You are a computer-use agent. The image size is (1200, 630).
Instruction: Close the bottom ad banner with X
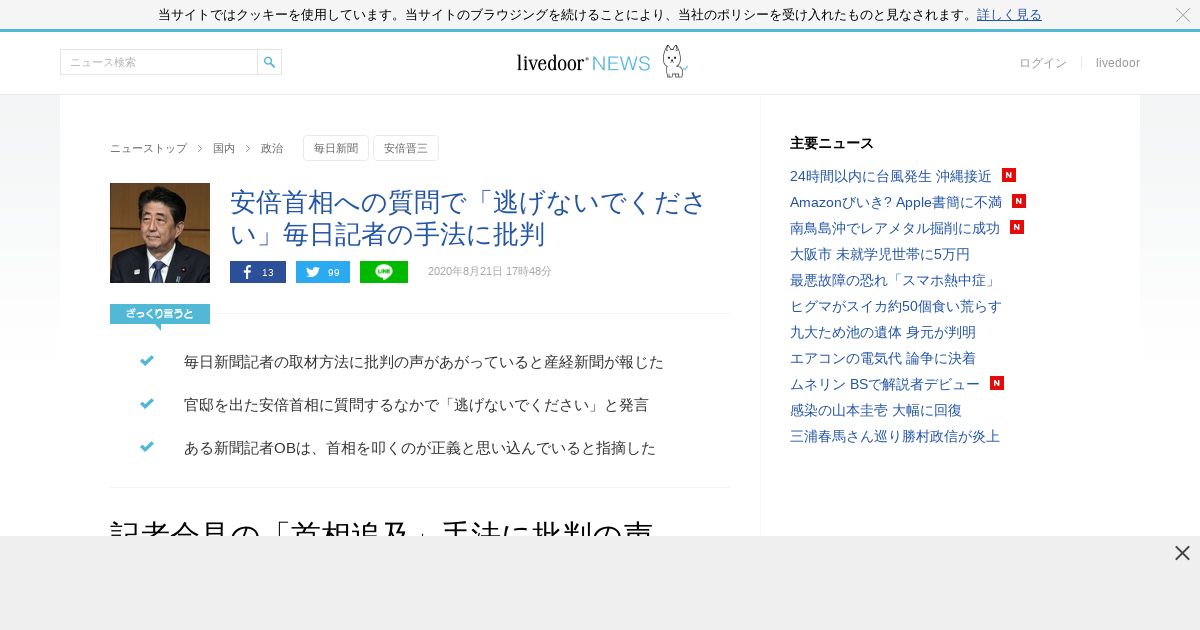(x=1182, y=553)
